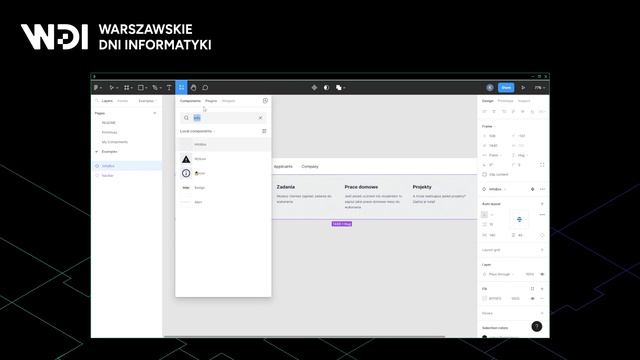Select the My Components page
The height and width of the screenshot is (360, 640).
[x=115, y=142]
